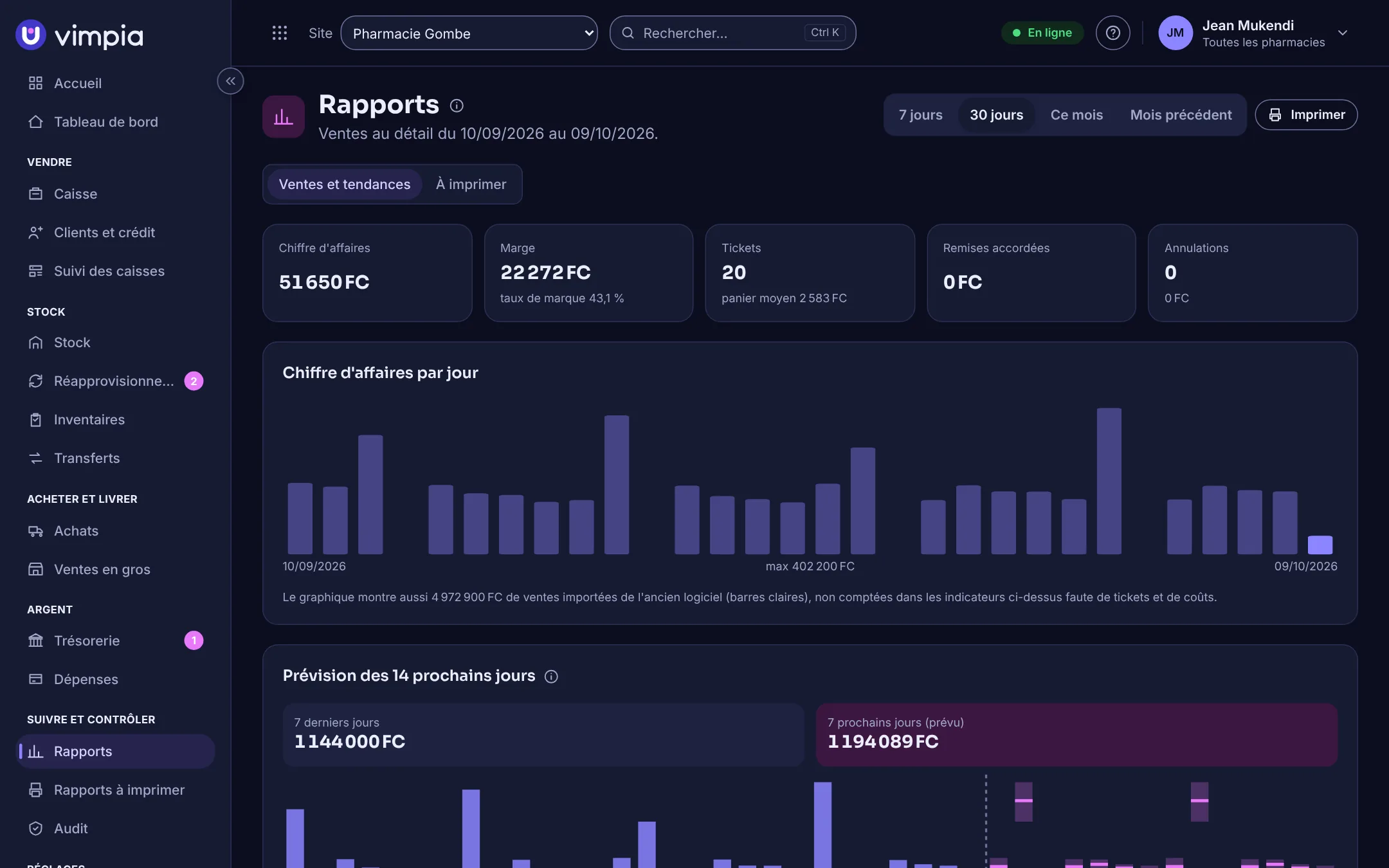Image resolution: width=1389 pixels, height=868 pixels.
Task: Click the Marge 22 272 FC card
Action: point(588,273)
